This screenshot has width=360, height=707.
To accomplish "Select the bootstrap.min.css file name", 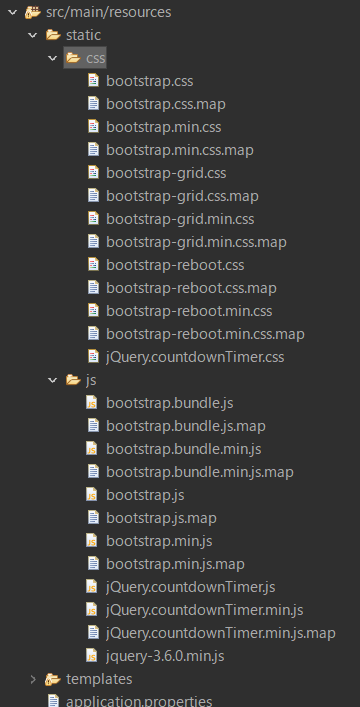I will pos(164,127).
